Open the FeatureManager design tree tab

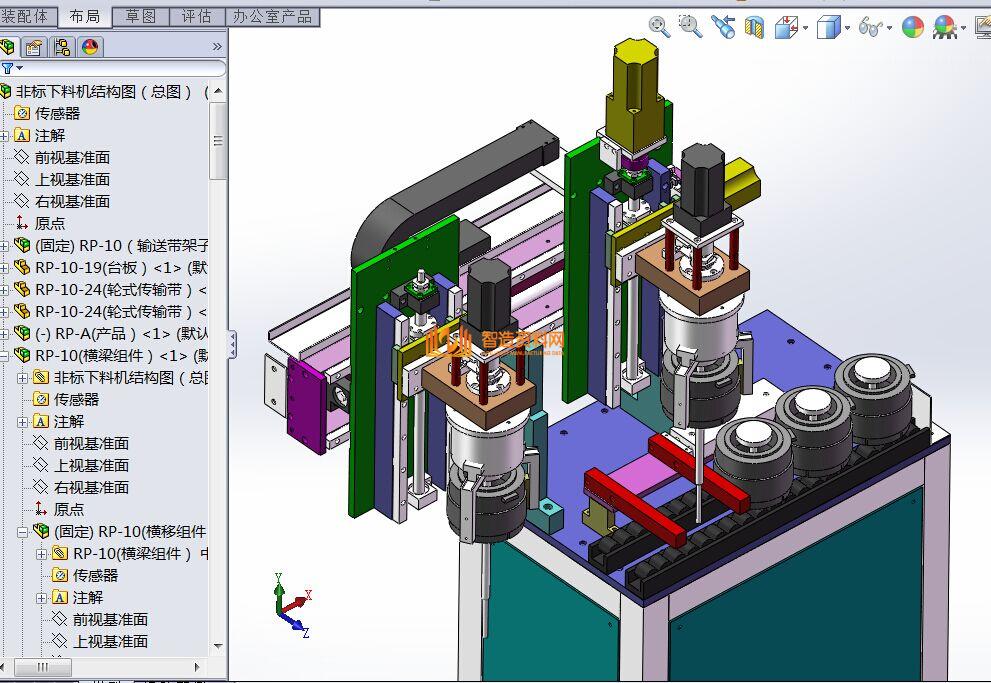pos(9,47)
